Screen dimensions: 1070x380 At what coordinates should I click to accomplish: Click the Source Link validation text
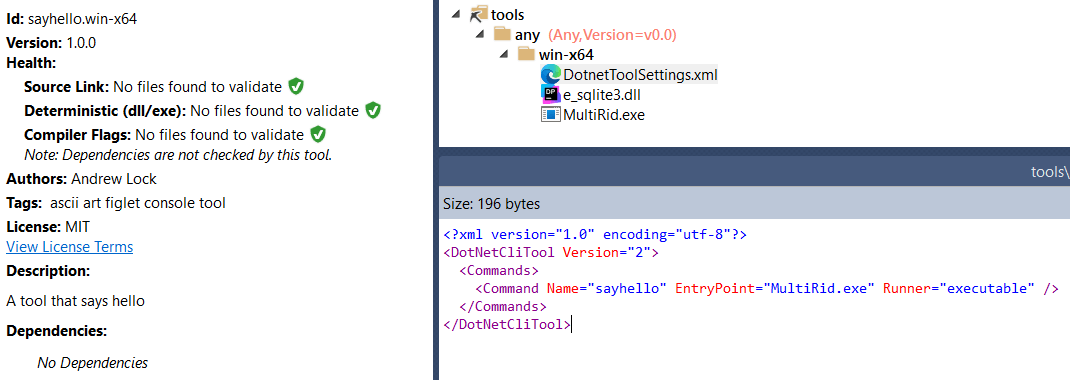coord(197,87)
